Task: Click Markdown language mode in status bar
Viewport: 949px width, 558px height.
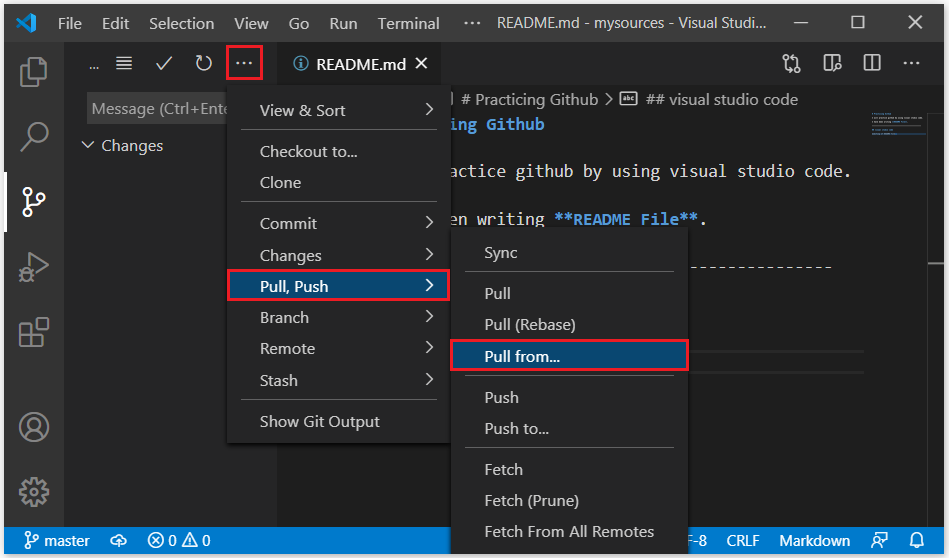Action: click(815, 540)
